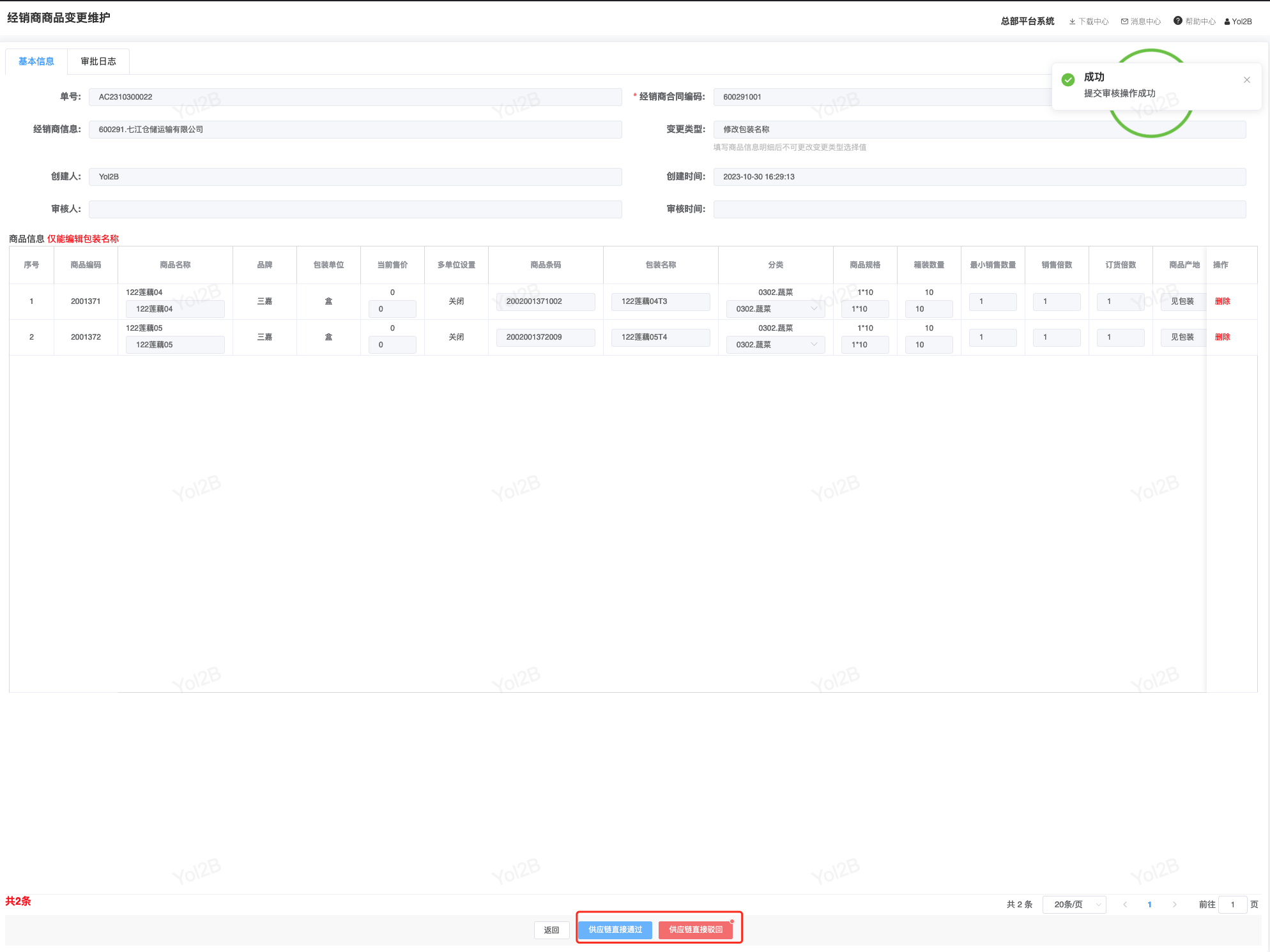Click the go-to page number input
The height and width of the screenshot is (952, 1270).
coord(1232,904)
